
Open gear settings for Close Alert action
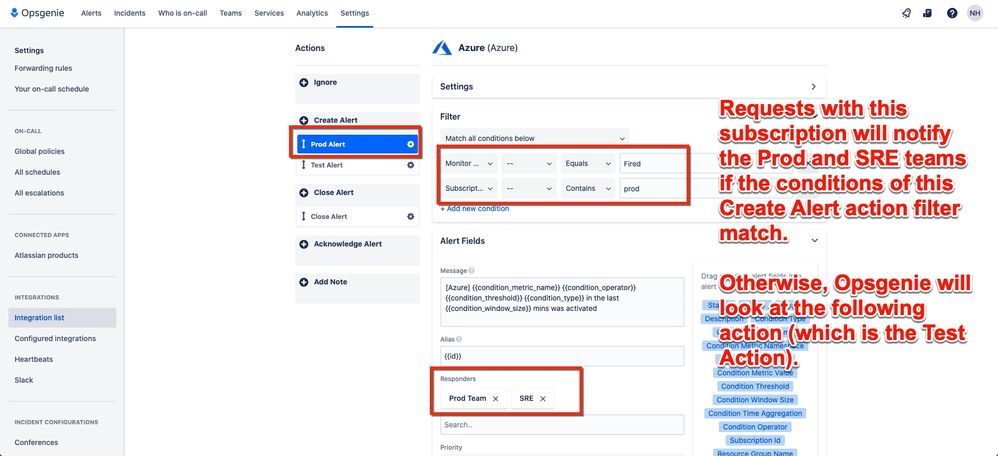(411, 217)
